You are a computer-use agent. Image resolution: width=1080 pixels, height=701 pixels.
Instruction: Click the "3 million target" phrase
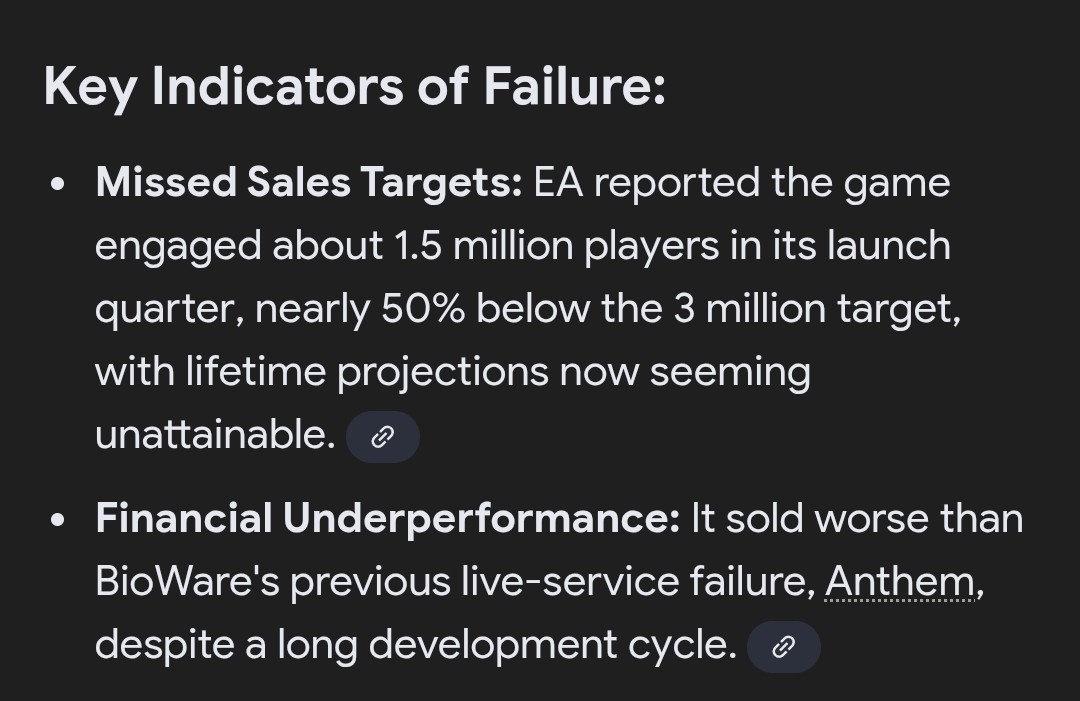815,309
